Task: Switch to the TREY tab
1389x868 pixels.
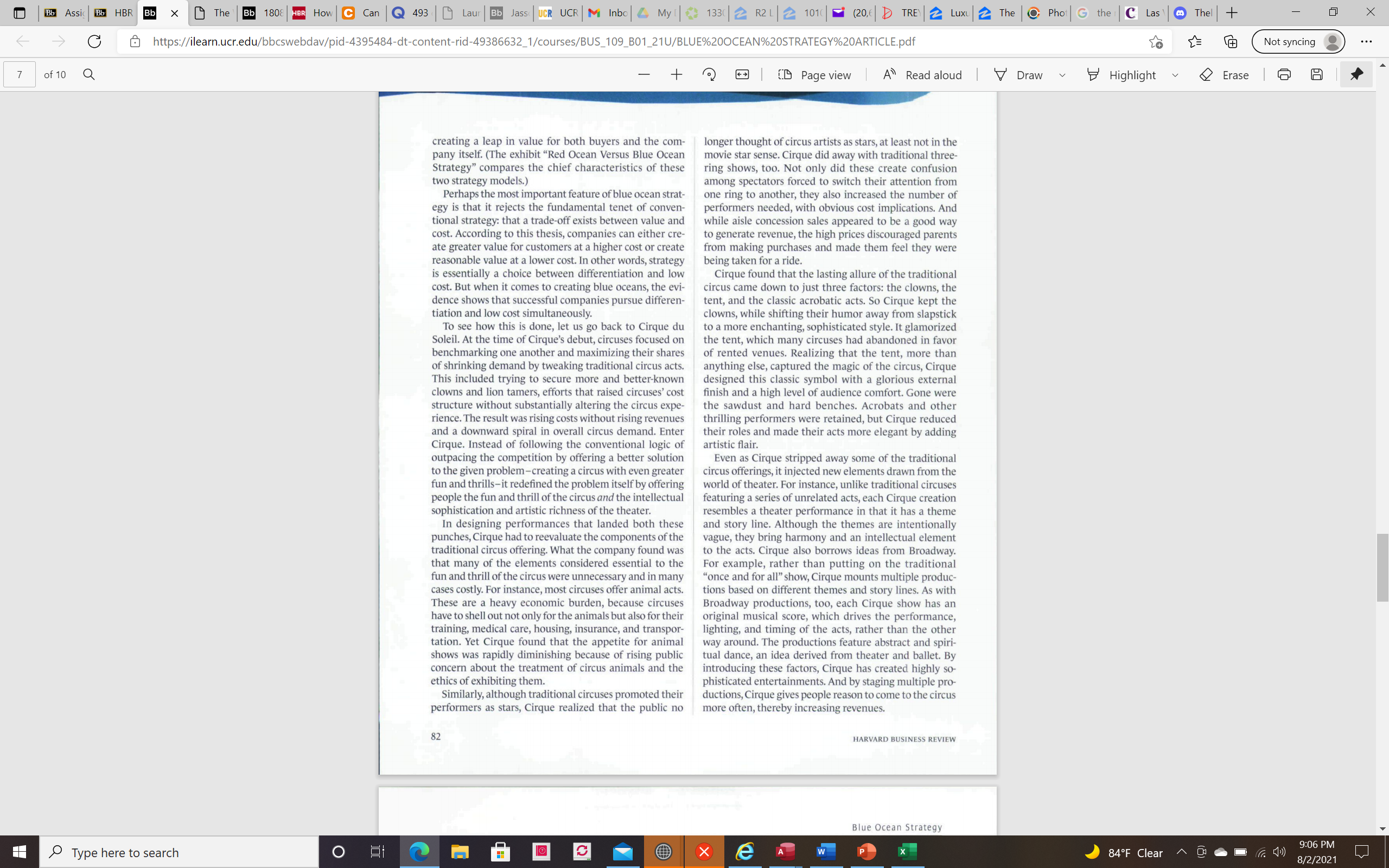Action: point(900,12)
